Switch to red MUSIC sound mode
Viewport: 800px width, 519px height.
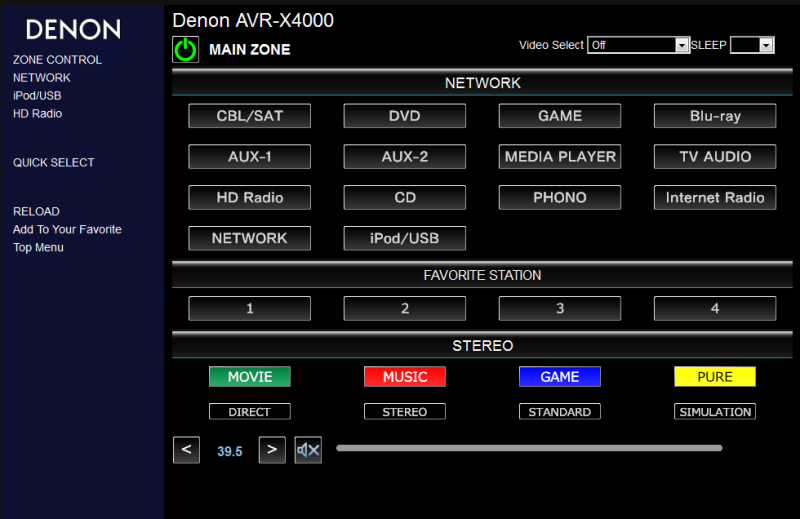(x=405, y=377)
